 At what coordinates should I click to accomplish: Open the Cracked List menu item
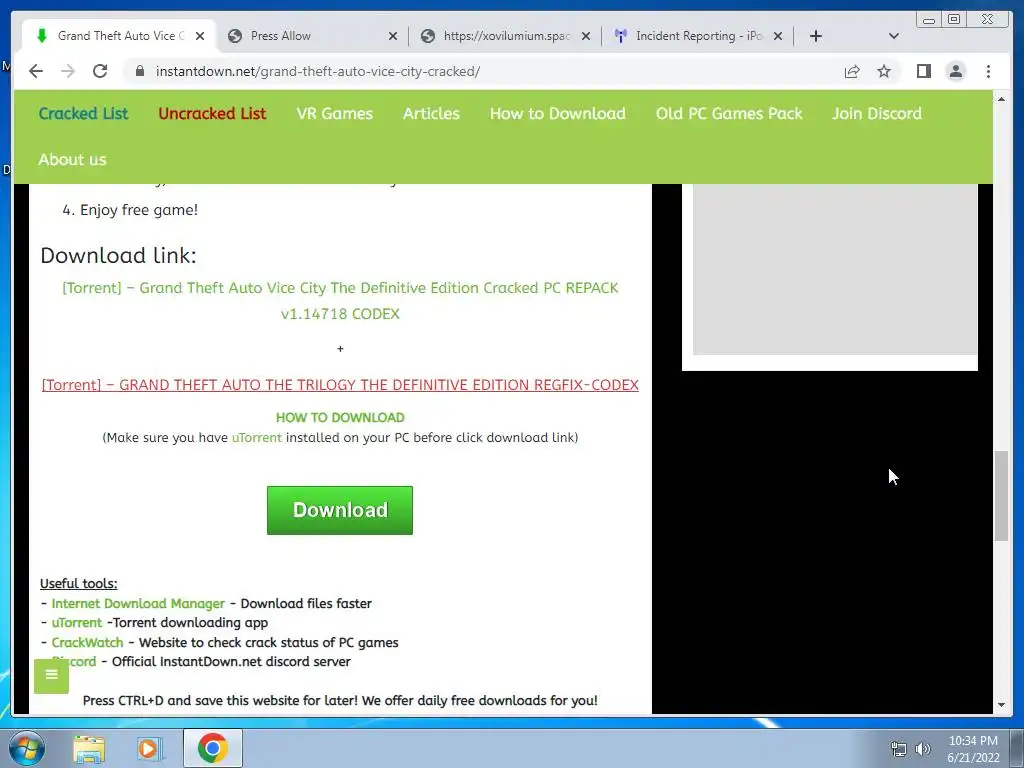click(x=83, y=114)
